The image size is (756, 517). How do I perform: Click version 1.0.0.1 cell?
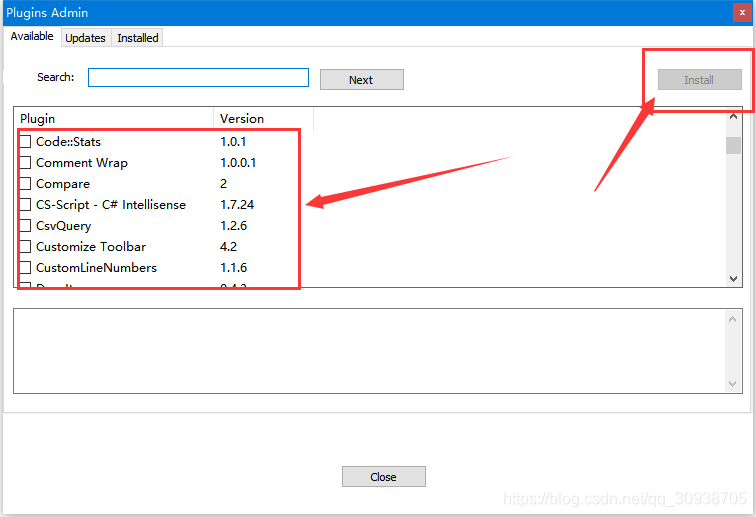pos(238,163)
